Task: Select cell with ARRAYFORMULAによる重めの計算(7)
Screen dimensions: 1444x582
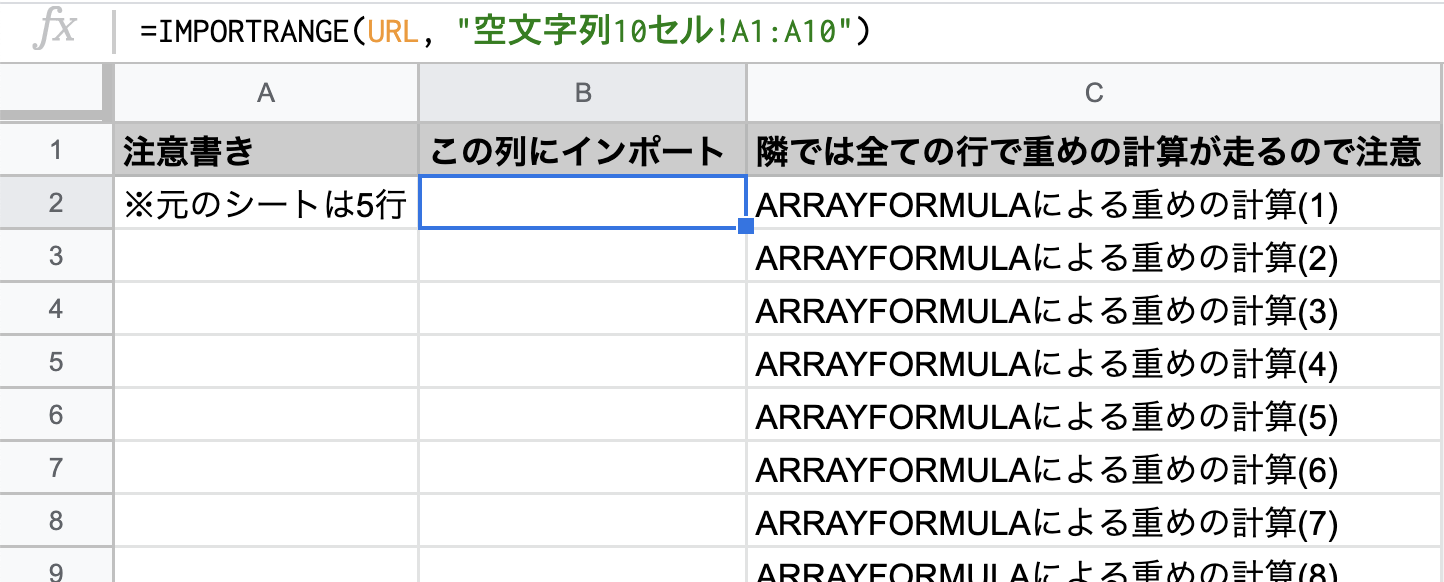Action: pos(1094,521)
